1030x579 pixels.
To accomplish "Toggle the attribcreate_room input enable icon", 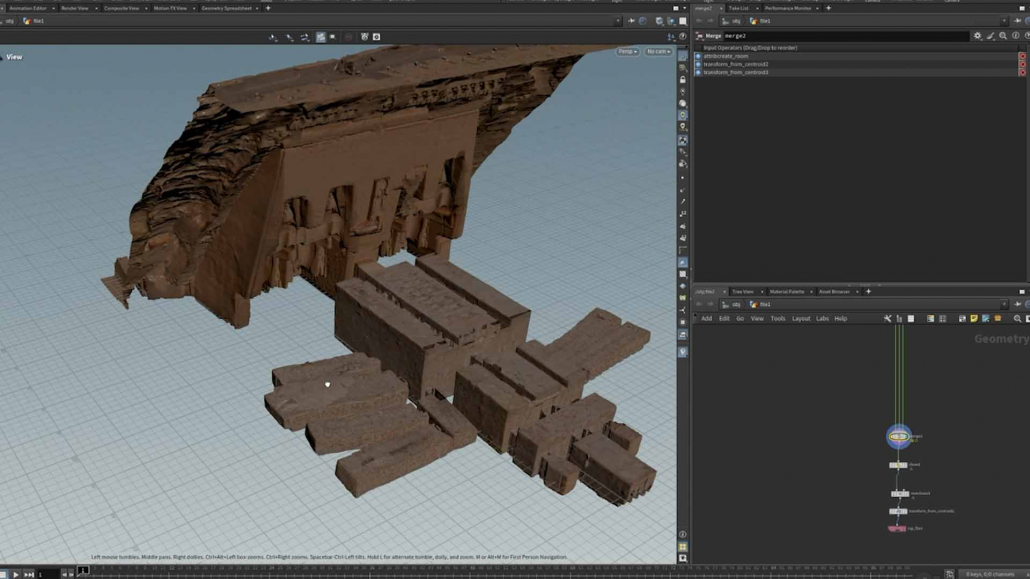I will [698, 56].
